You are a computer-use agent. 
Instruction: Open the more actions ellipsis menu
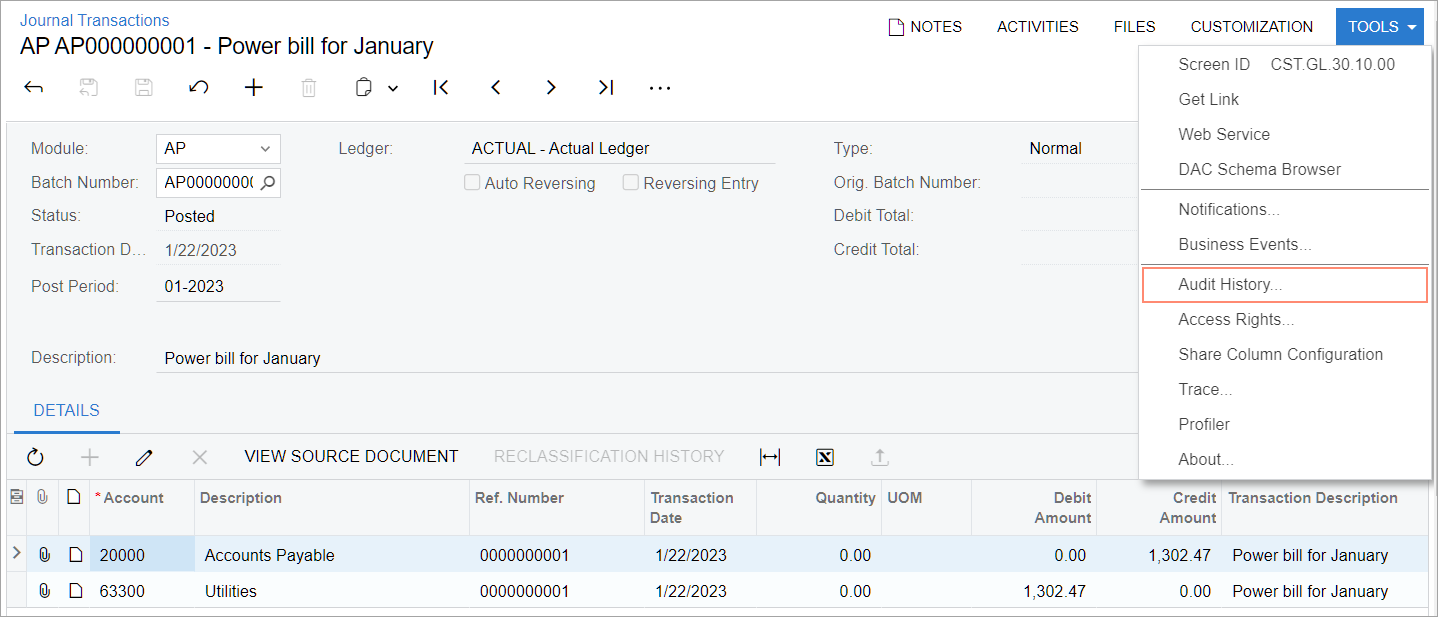(x=660, y=88)
